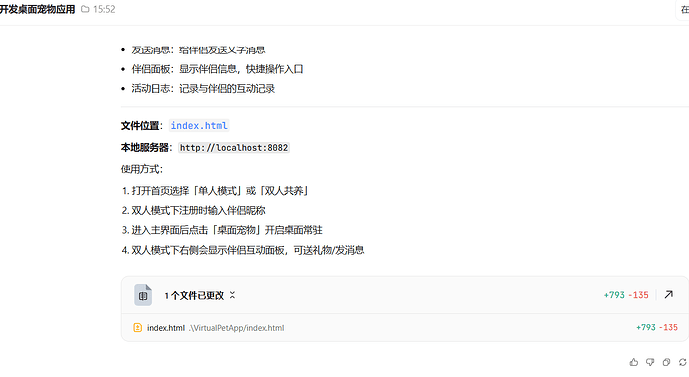
Task: Open the changed files diff arrow icon
Action: point(668,294)
